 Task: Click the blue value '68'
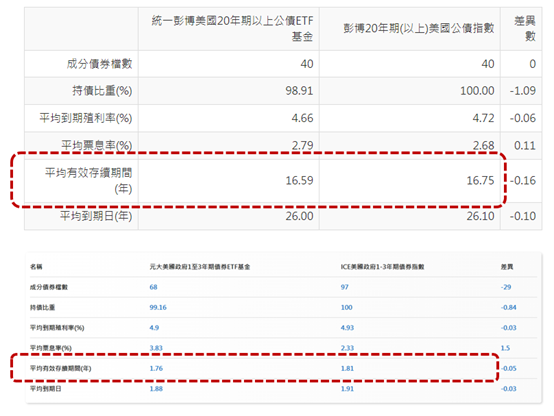coord(153,287)
